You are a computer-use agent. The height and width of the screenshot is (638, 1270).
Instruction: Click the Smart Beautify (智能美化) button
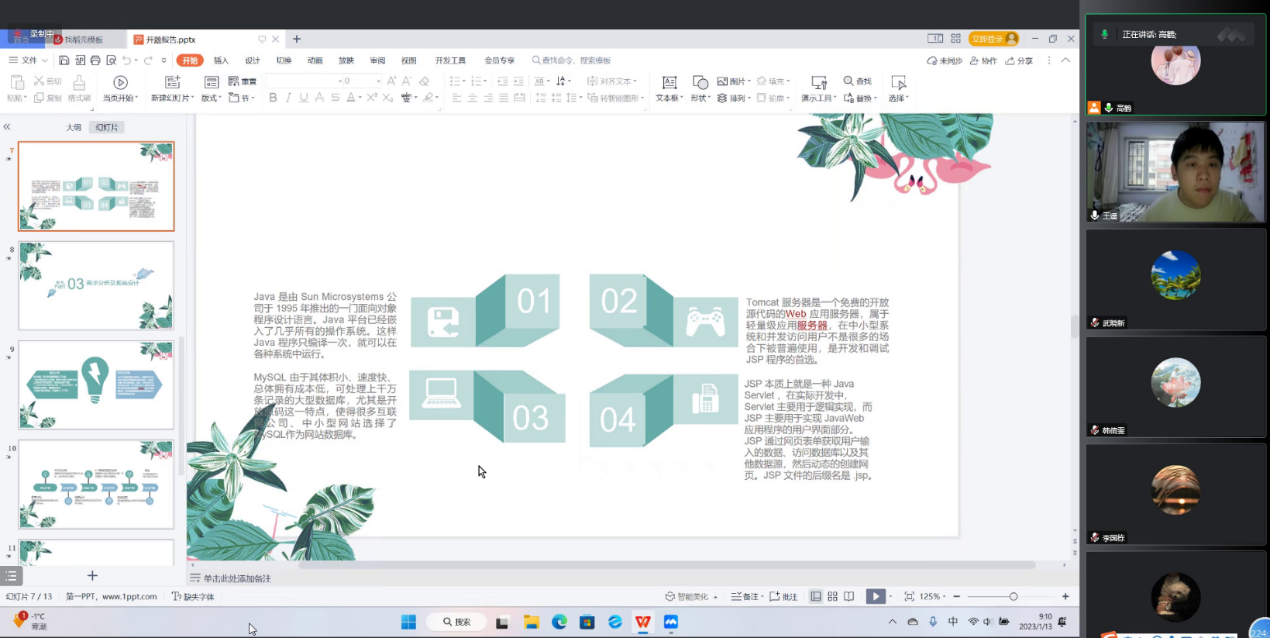(x=691, y=597)
